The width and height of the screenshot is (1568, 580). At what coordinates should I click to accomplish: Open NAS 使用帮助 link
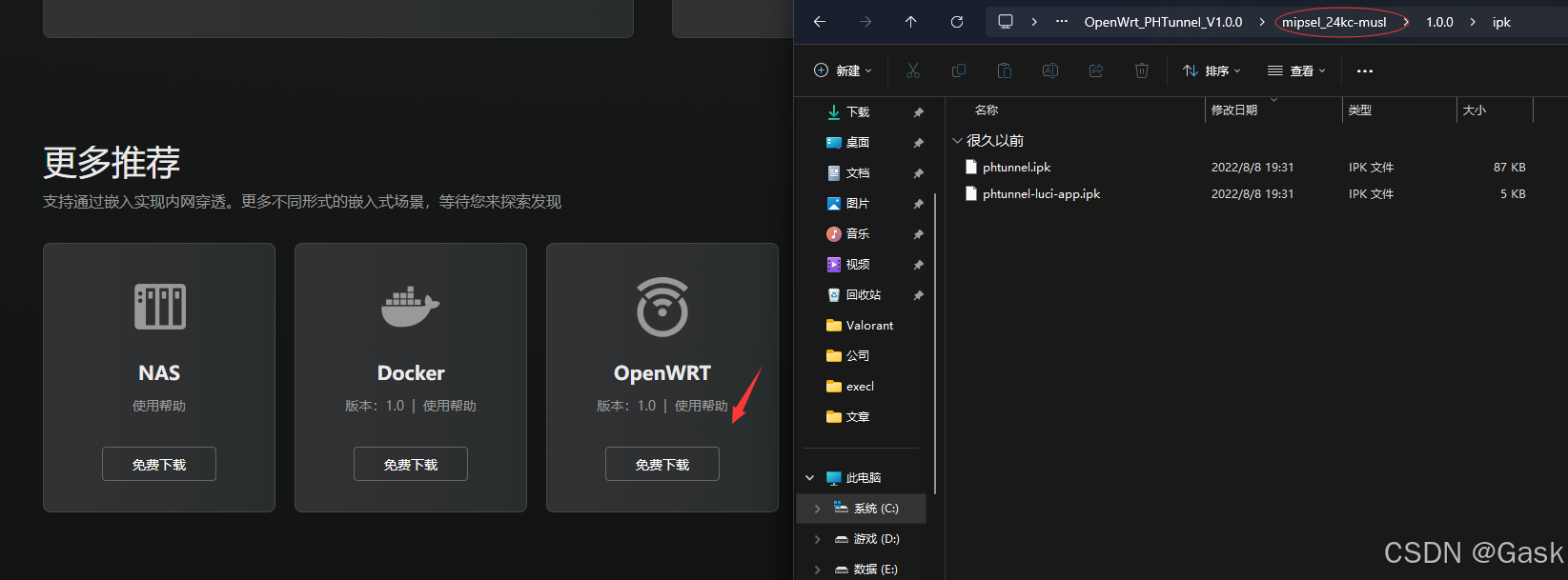coord(159,406)
